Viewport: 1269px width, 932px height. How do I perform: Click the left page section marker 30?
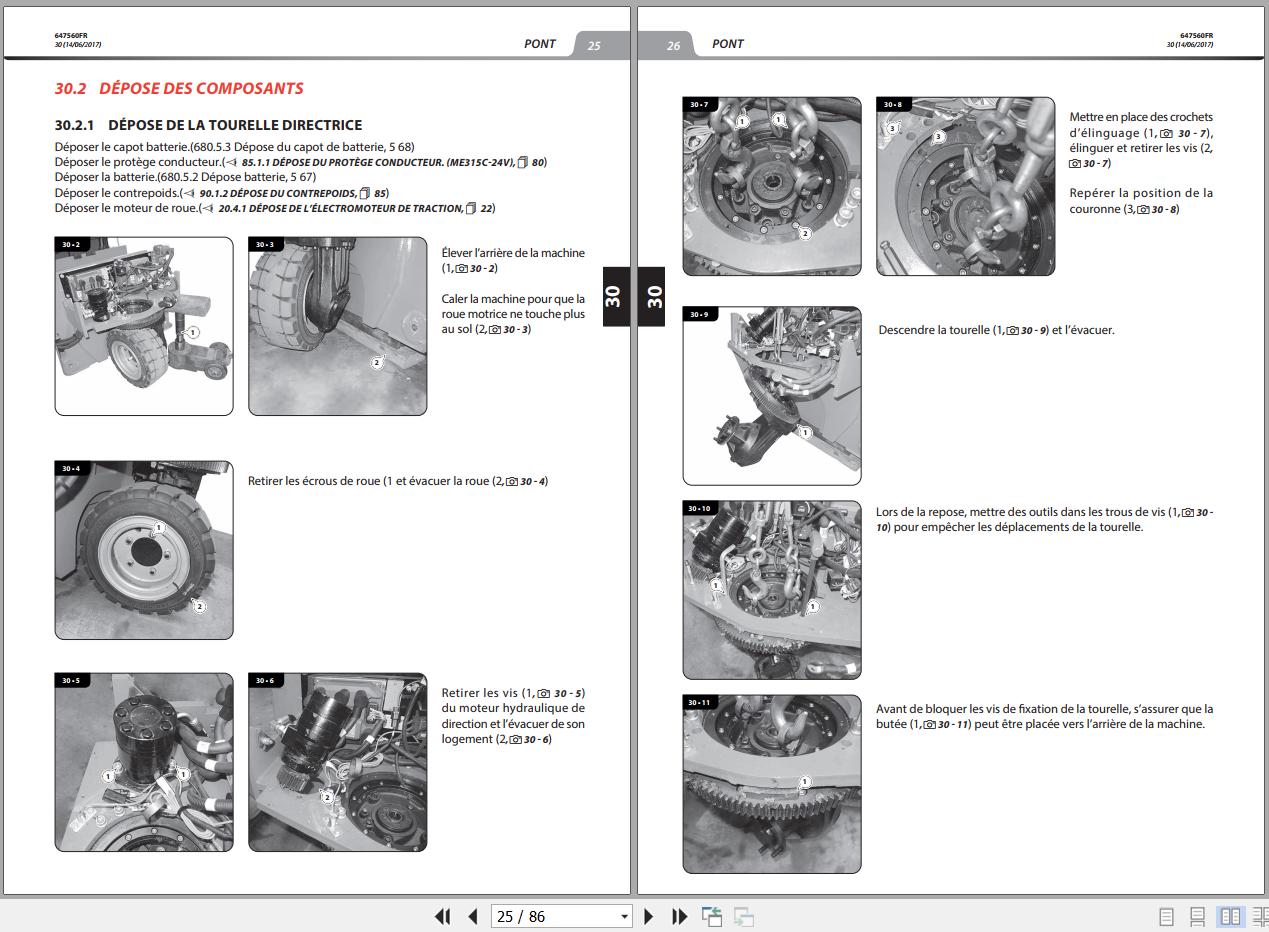[614, 297]
